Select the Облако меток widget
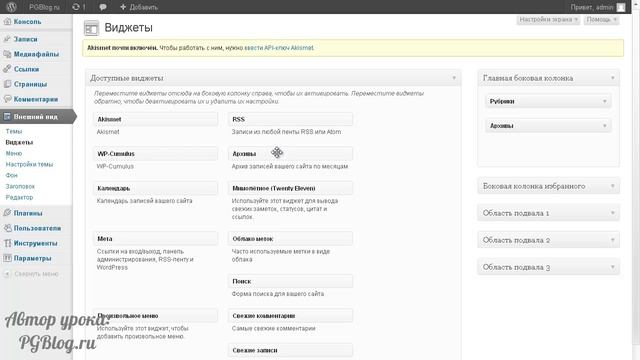The image size is (640, 360). 290,239
